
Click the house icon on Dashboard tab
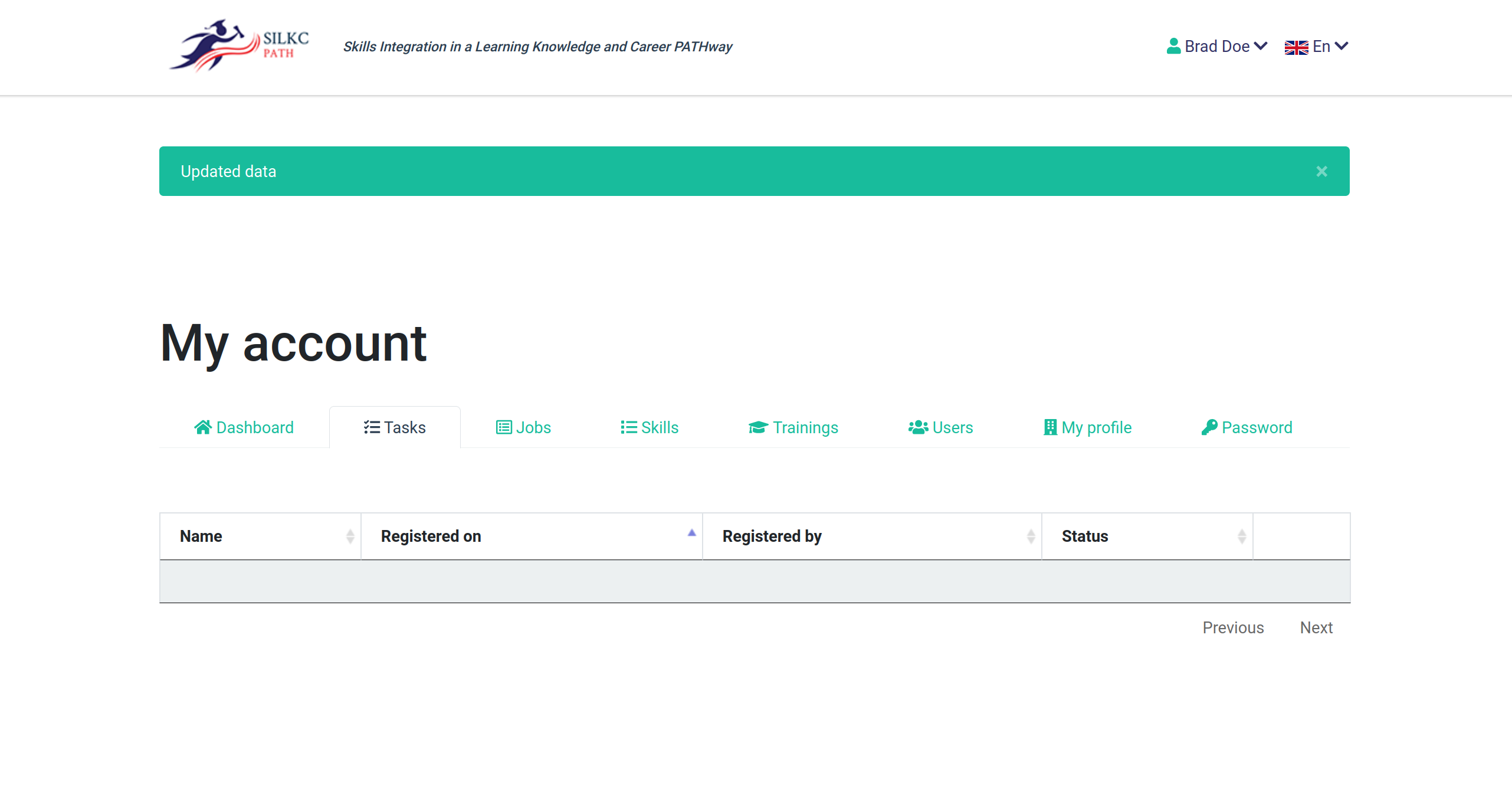click(203, 427)
